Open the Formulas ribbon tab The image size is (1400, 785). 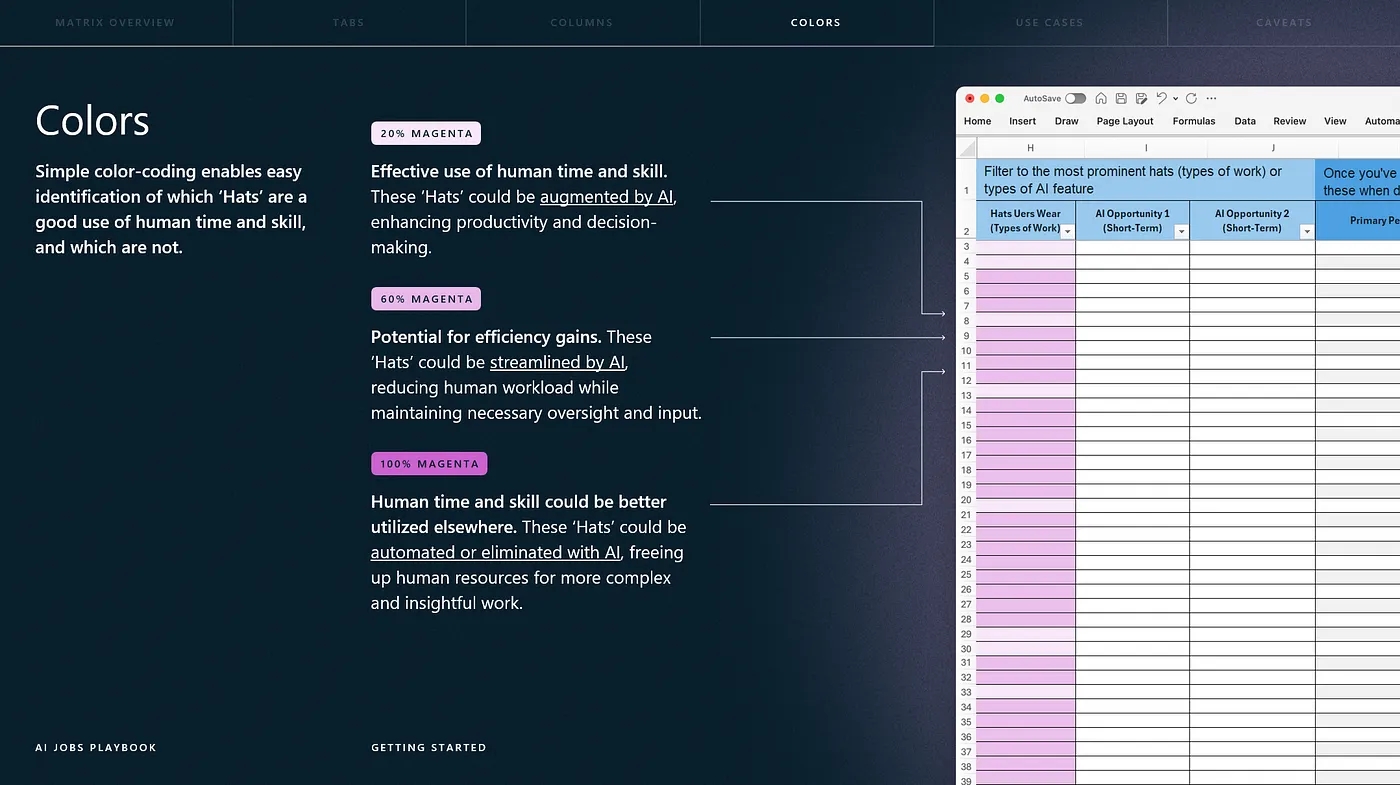(x=1194, y=121)
